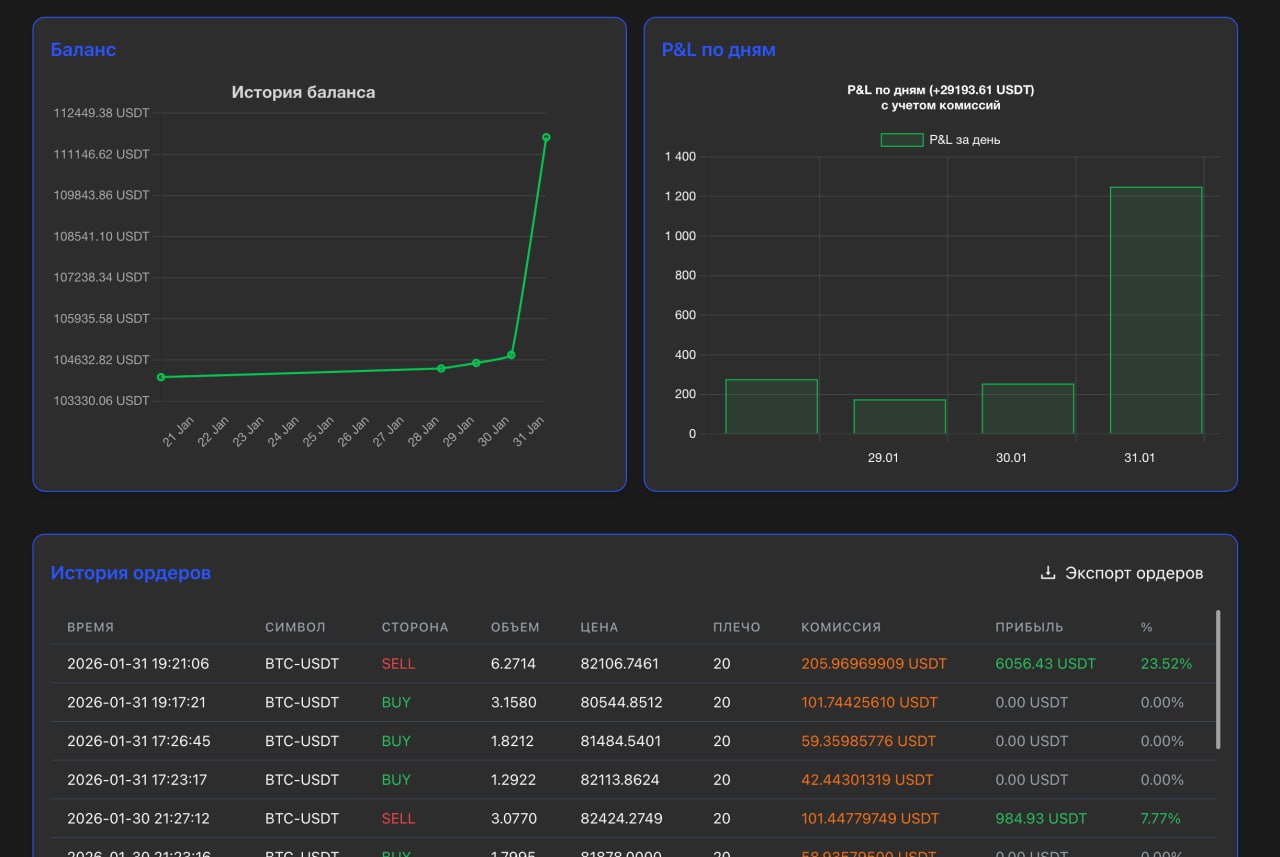Image resolution: width=1280 pixels, height=857 pixels.
Task: Sort by the ВРЕМЯ column header
Action: click(90, 627)
